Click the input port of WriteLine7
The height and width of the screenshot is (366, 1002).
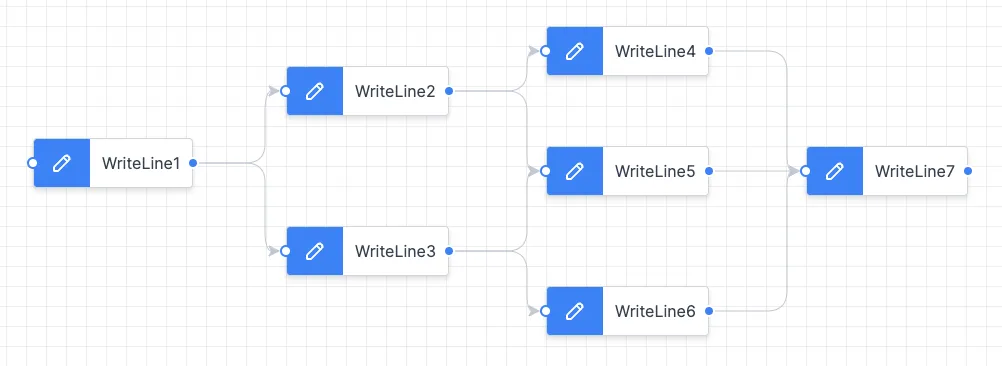(805, 171)
